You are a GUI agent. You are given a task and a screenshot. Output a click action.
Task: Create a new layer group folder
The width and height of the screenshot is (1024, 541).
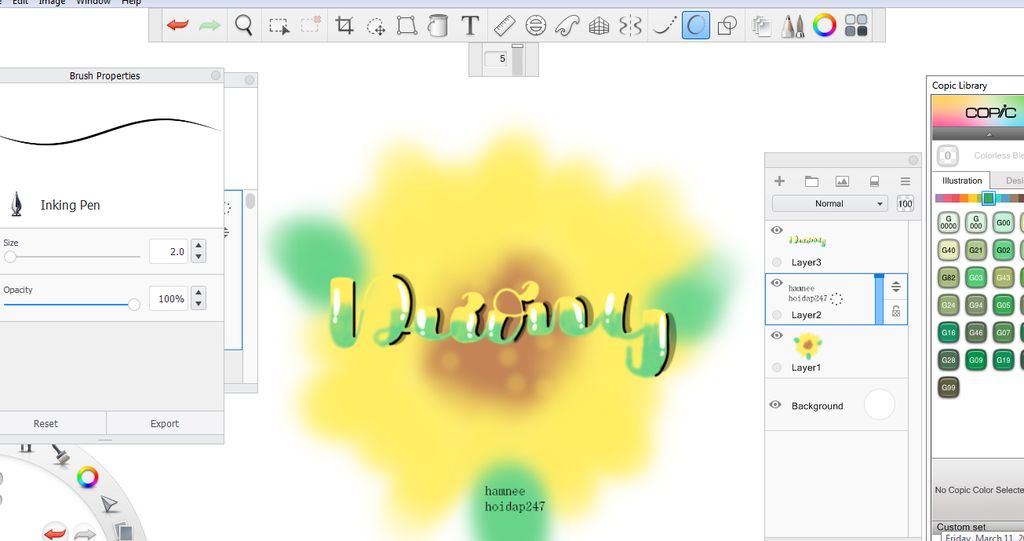(x=811, y=181)
